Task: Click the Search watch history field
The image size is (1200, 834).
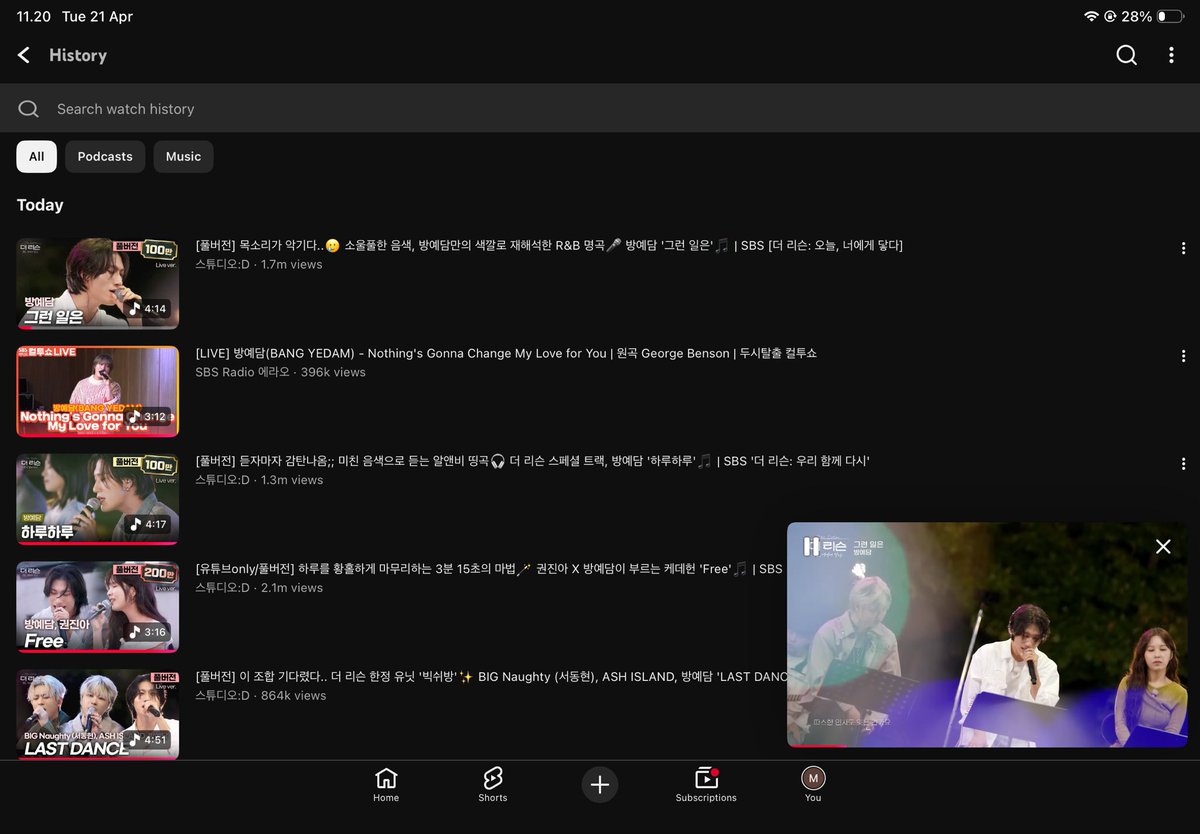Action: [x=600, y=108]
